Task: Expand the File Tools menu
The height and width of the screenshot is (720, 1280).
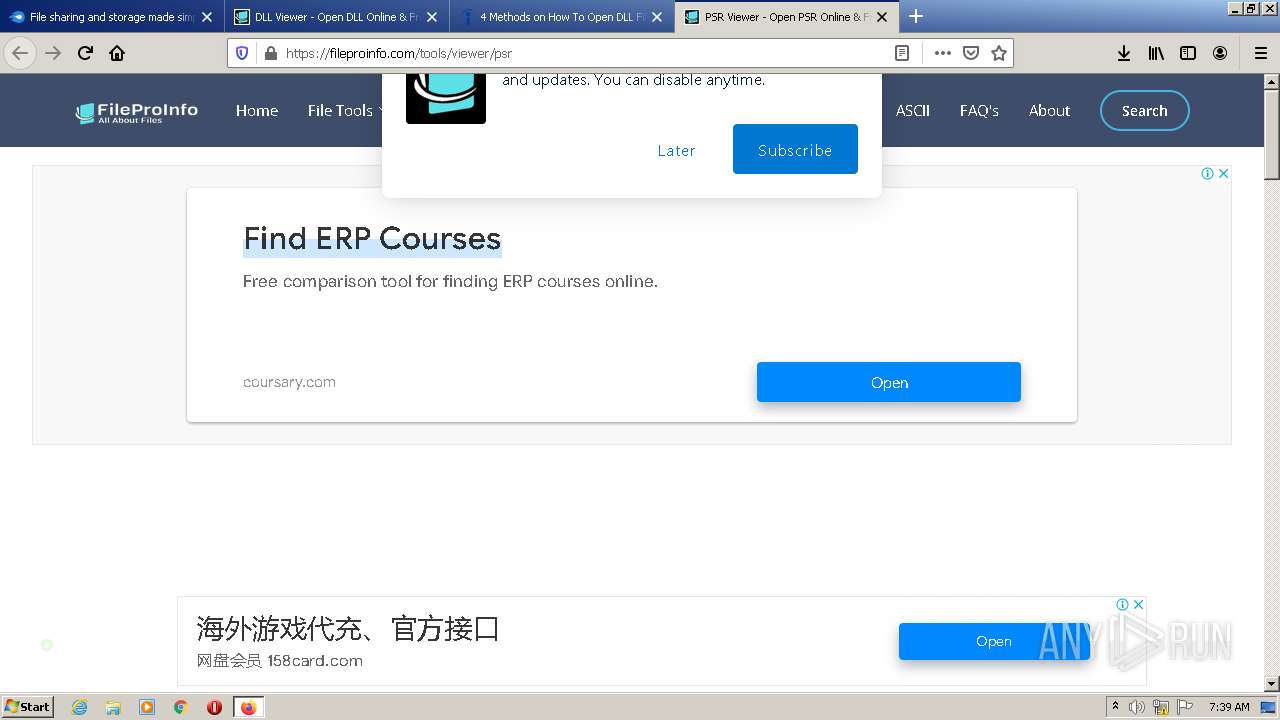Action: [x=345, y=111]
